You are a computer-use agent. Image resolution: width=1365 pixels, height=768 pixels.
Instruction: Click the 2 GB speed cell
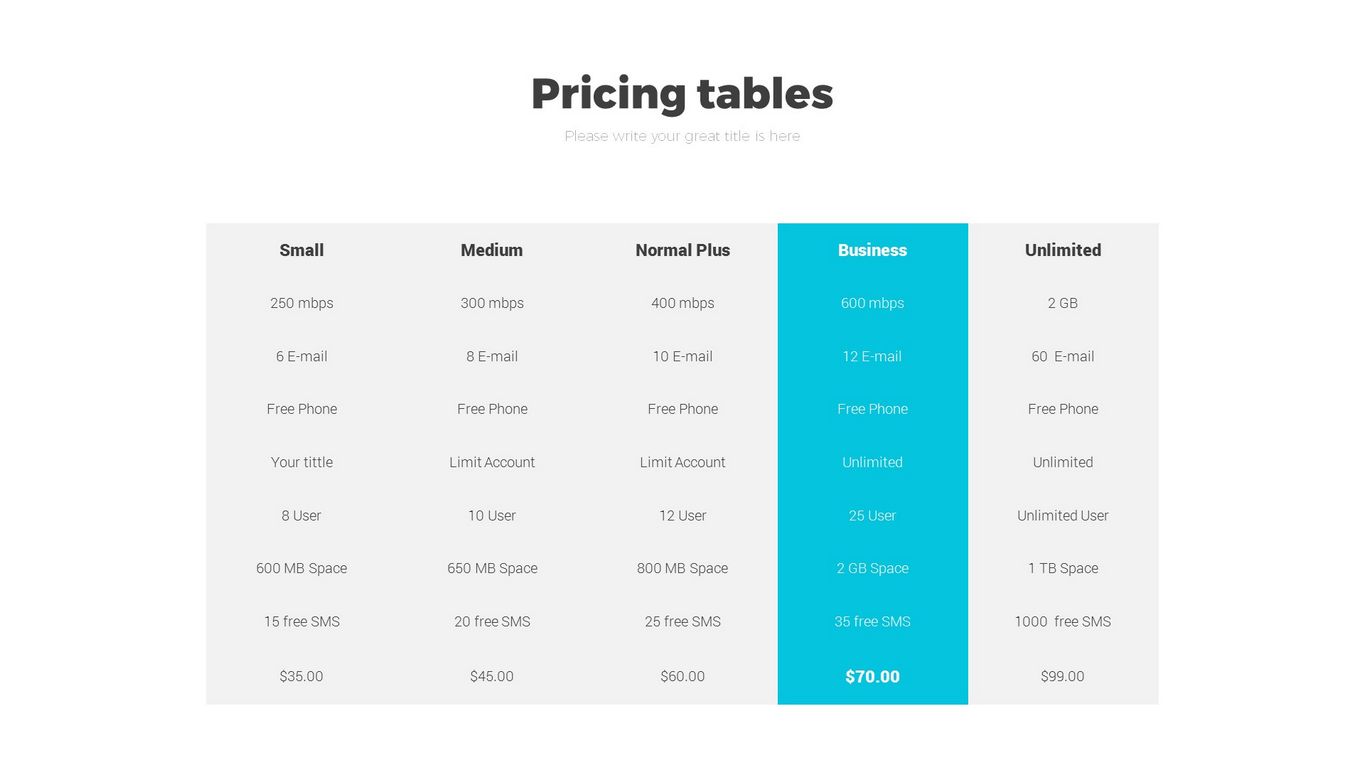[x=1063, y=303]
